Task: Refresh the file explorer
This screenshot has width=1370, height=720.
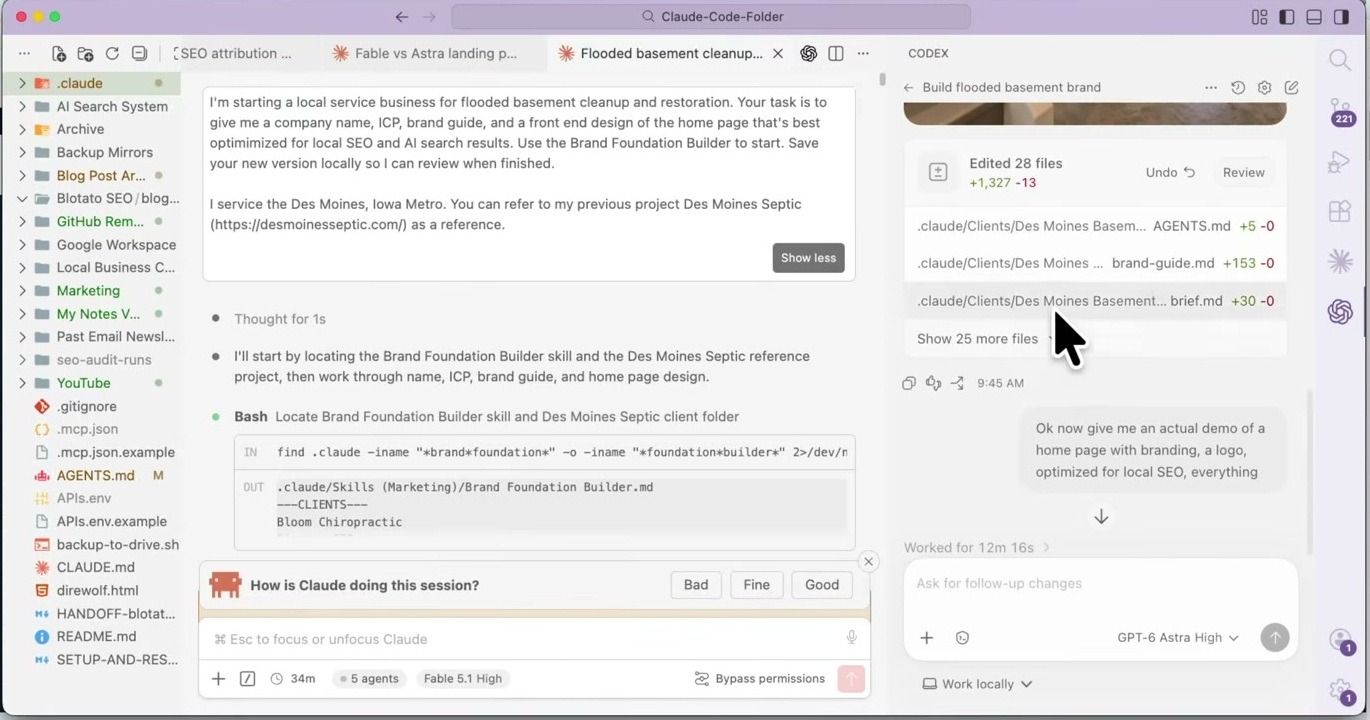Action: 112,54
